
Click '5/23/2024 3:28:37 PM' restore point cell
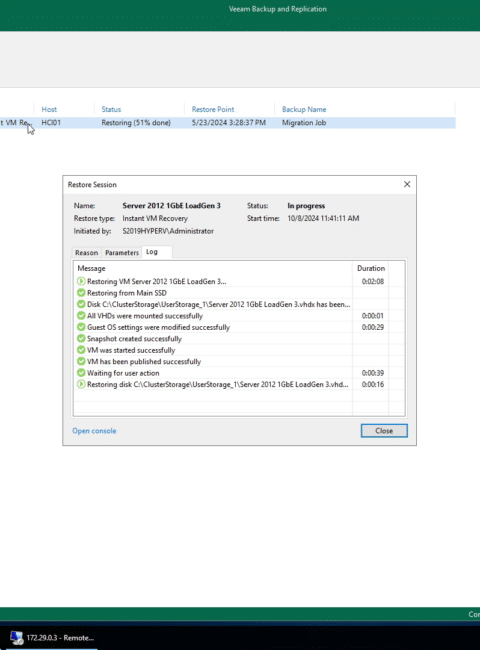[x=228, y=123]
